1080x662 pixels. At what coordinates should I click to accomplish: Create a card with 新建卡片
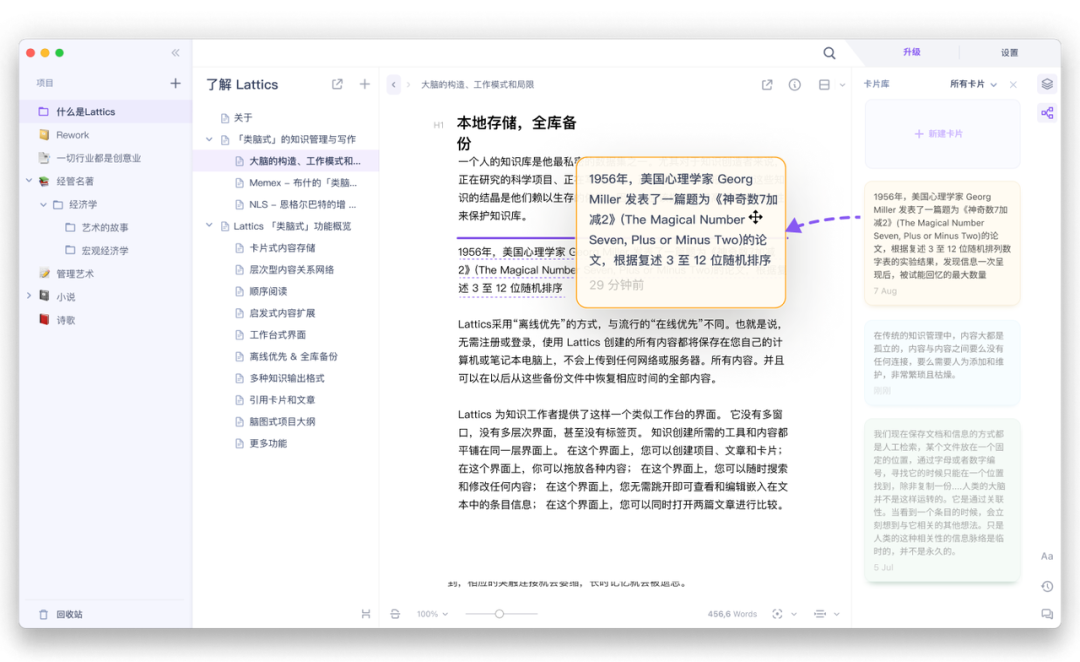pyautogui.click(x=942, y=134)
